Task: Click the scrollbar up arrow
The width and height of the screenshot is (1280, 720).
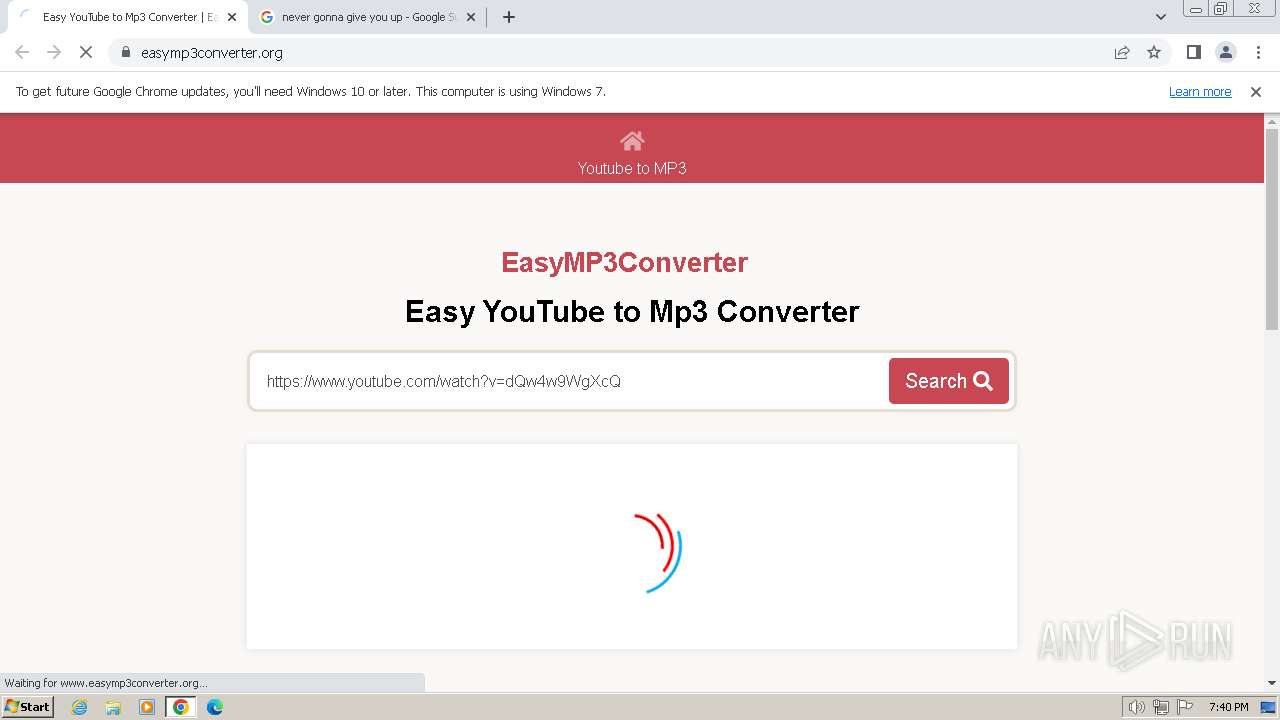Action: point(1272,121)
